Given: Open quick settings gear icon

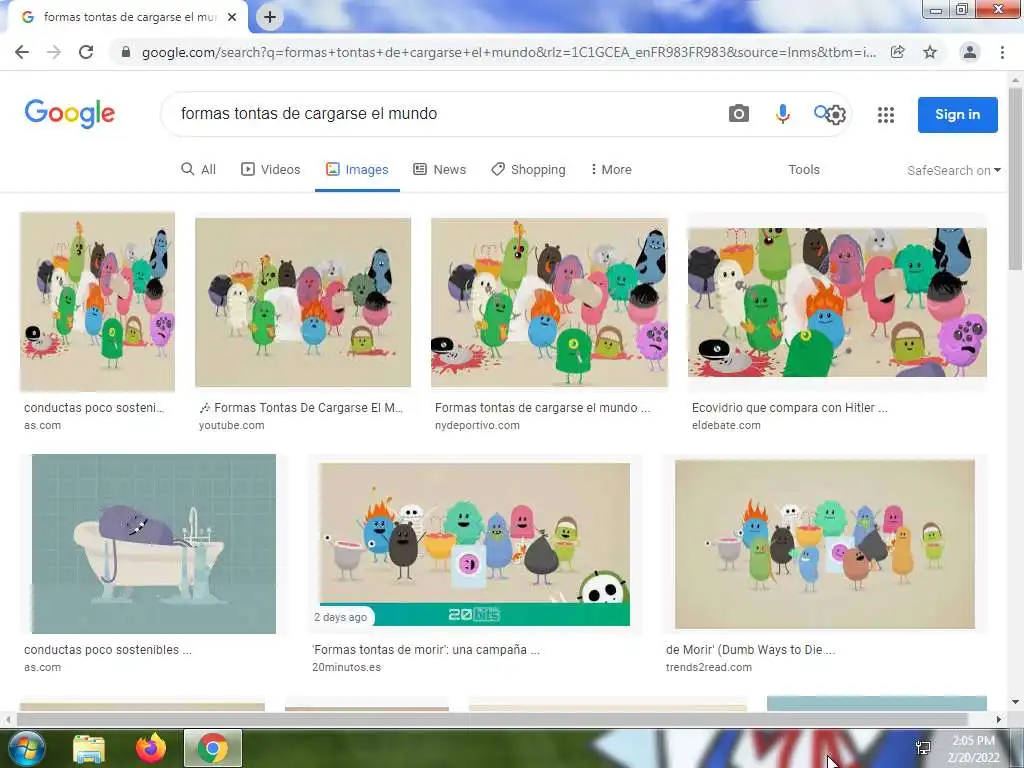Looking at the screenshot, I should coord(836,116).
